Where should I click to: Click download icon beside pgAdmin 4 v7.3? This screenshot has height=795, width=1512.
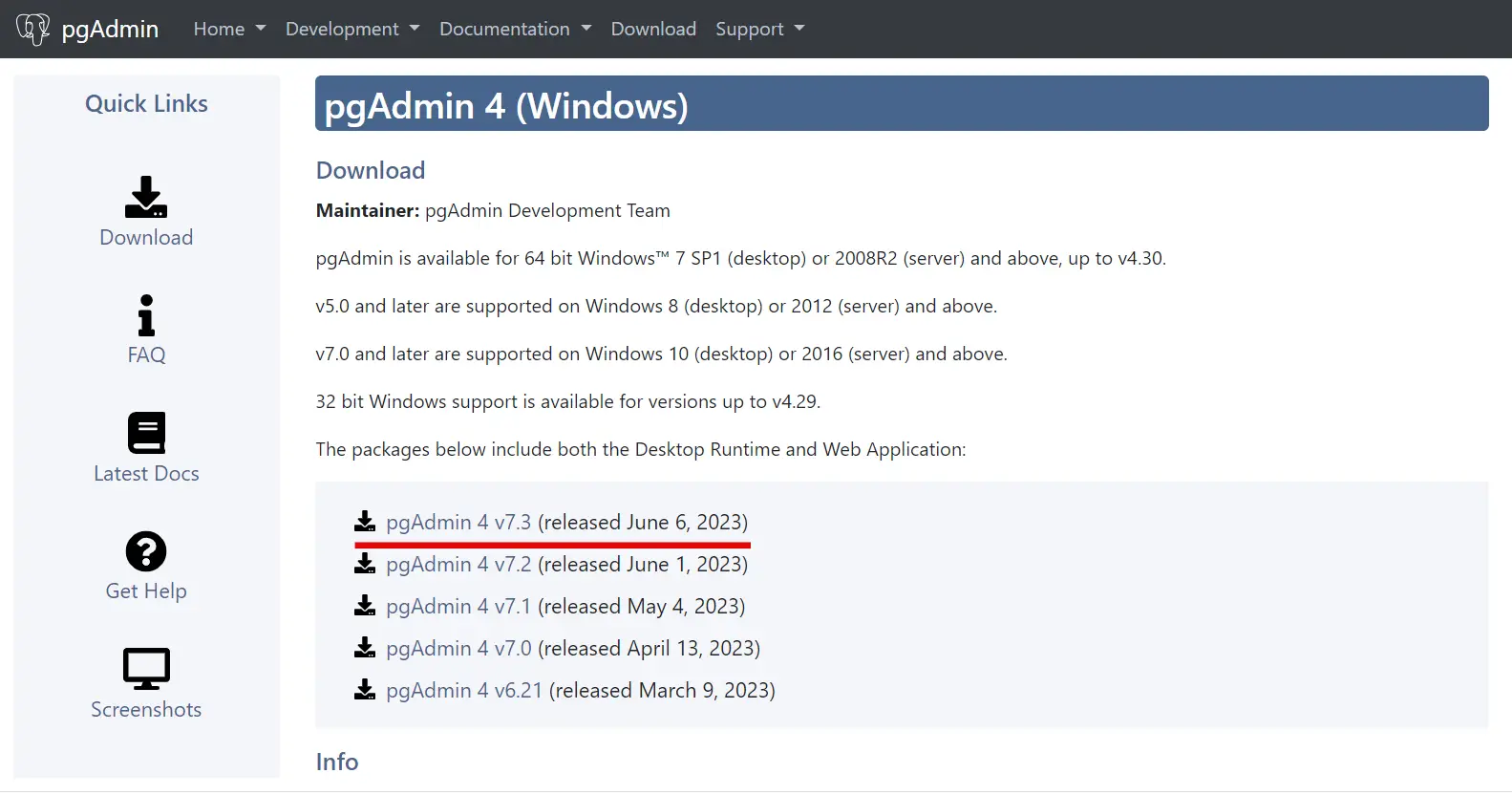click(x=365, y=522)
